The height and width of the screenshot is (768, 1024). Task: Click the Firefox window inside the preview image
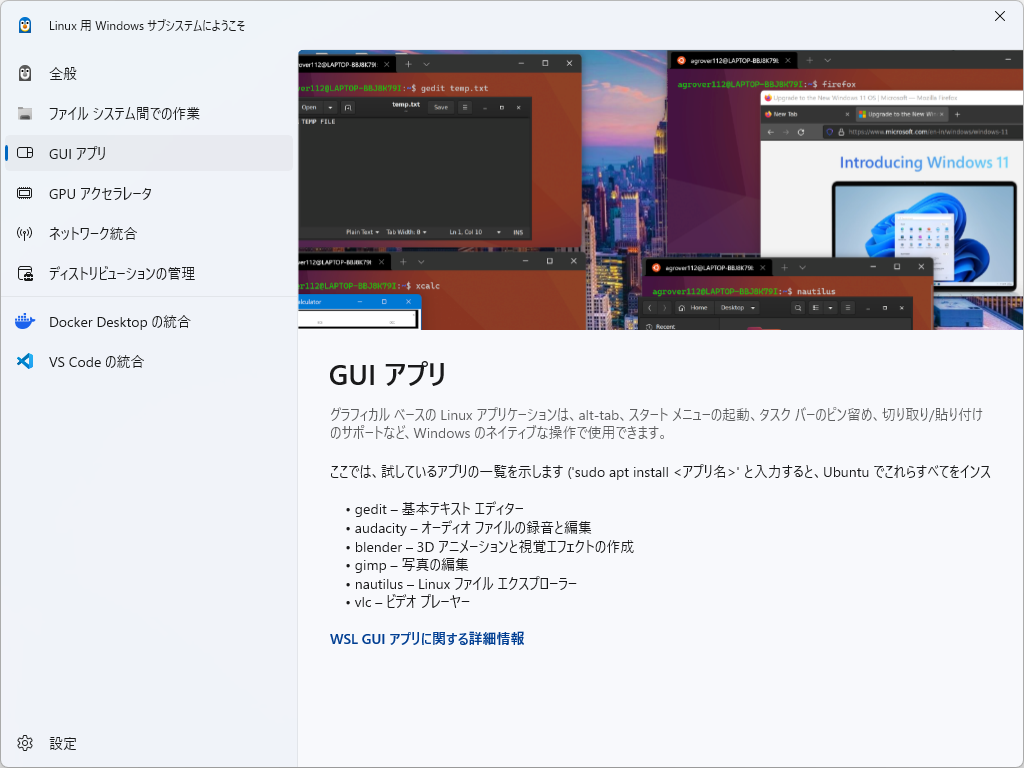pyautogui.click(x=920, y=180)
